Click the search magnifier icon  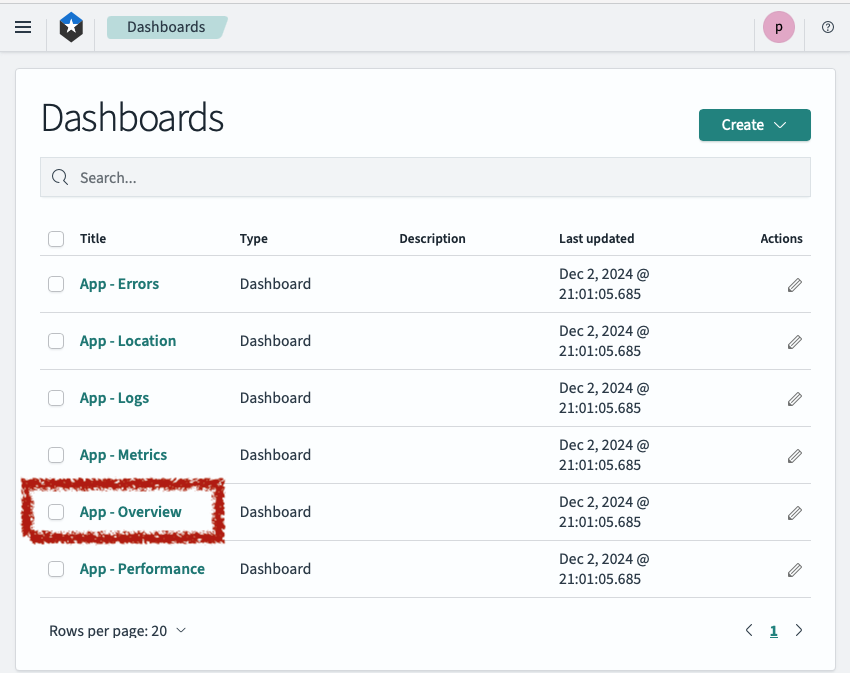click(60, 177)
